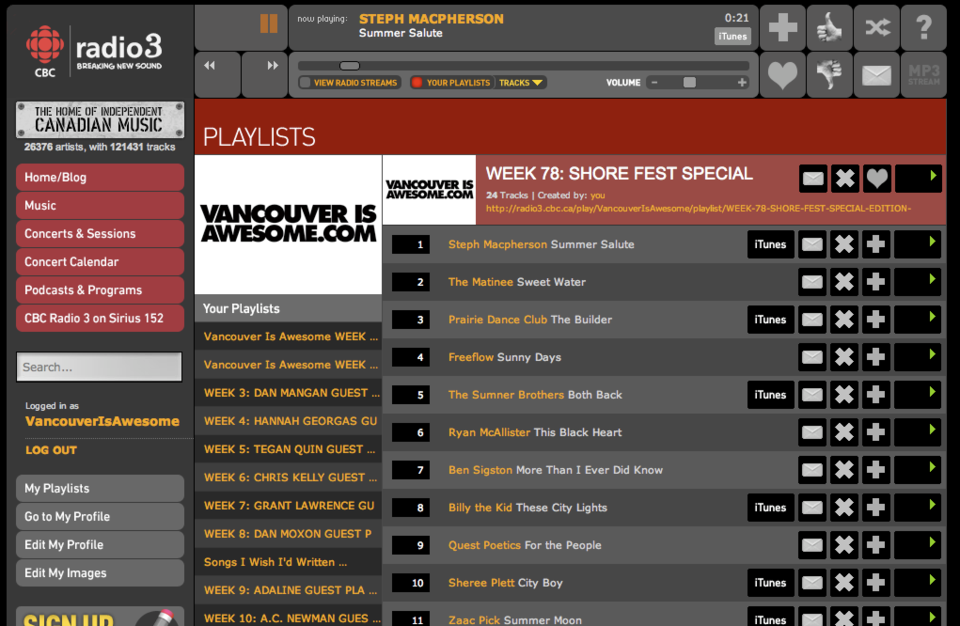This screenshot has width=960, height=626.
Task: Open WEEK 9: ADALINE GUEST playlist
Action: (288, 590)
